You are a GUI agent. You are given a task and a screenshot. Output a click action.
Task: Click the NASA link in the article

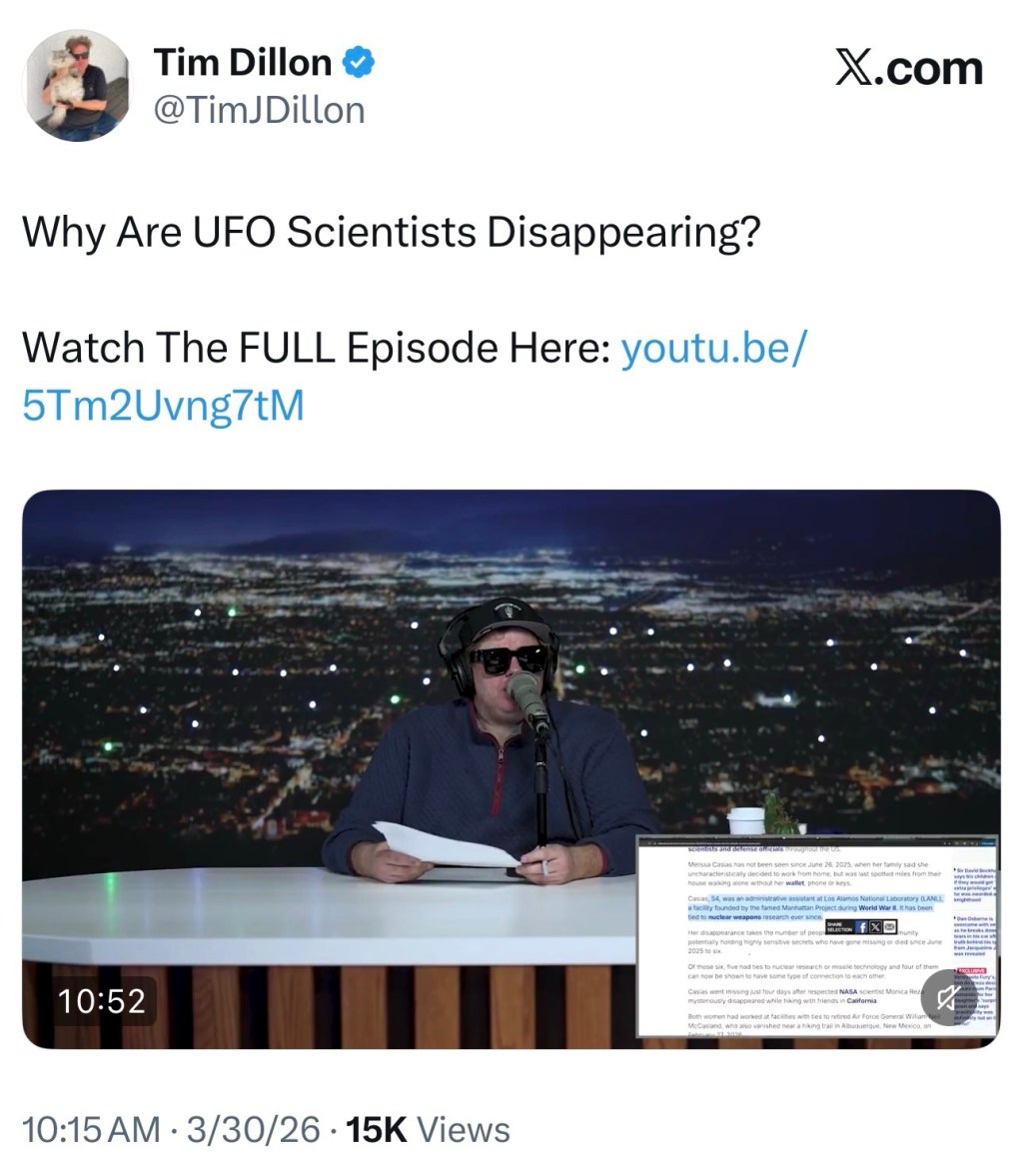tap(848, 991)
